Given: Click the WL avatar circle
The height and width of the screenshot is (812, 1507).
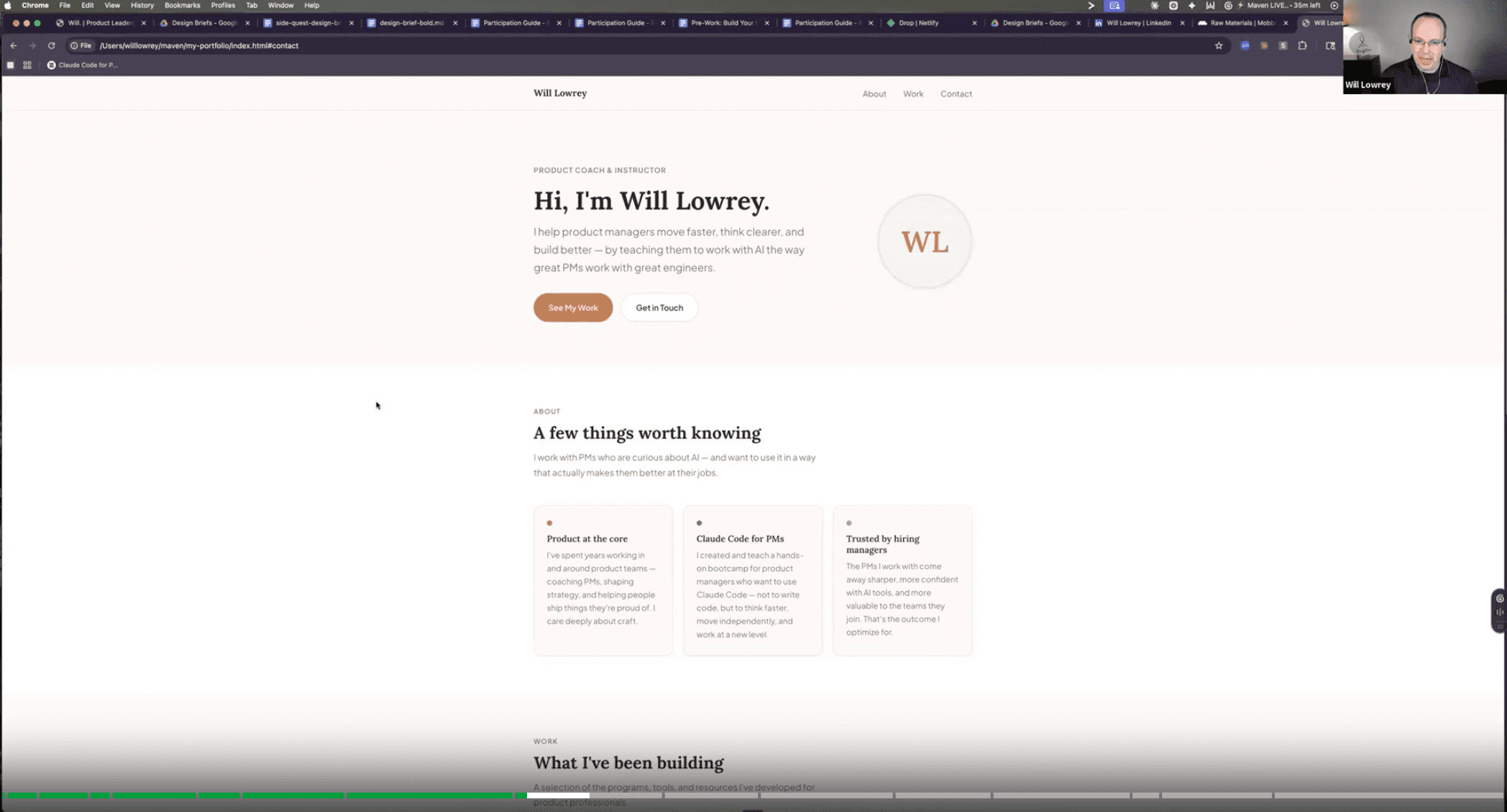Looking at the screenshot, I should tap(925, 242).
